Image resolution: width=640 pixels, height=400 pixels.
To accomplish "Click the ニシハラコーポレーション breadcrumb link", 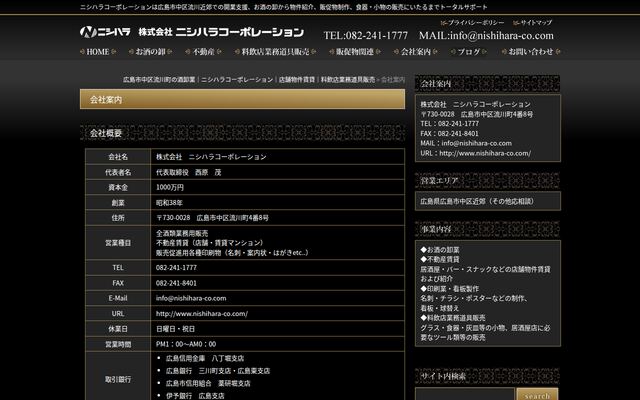I will coord(237,80).
